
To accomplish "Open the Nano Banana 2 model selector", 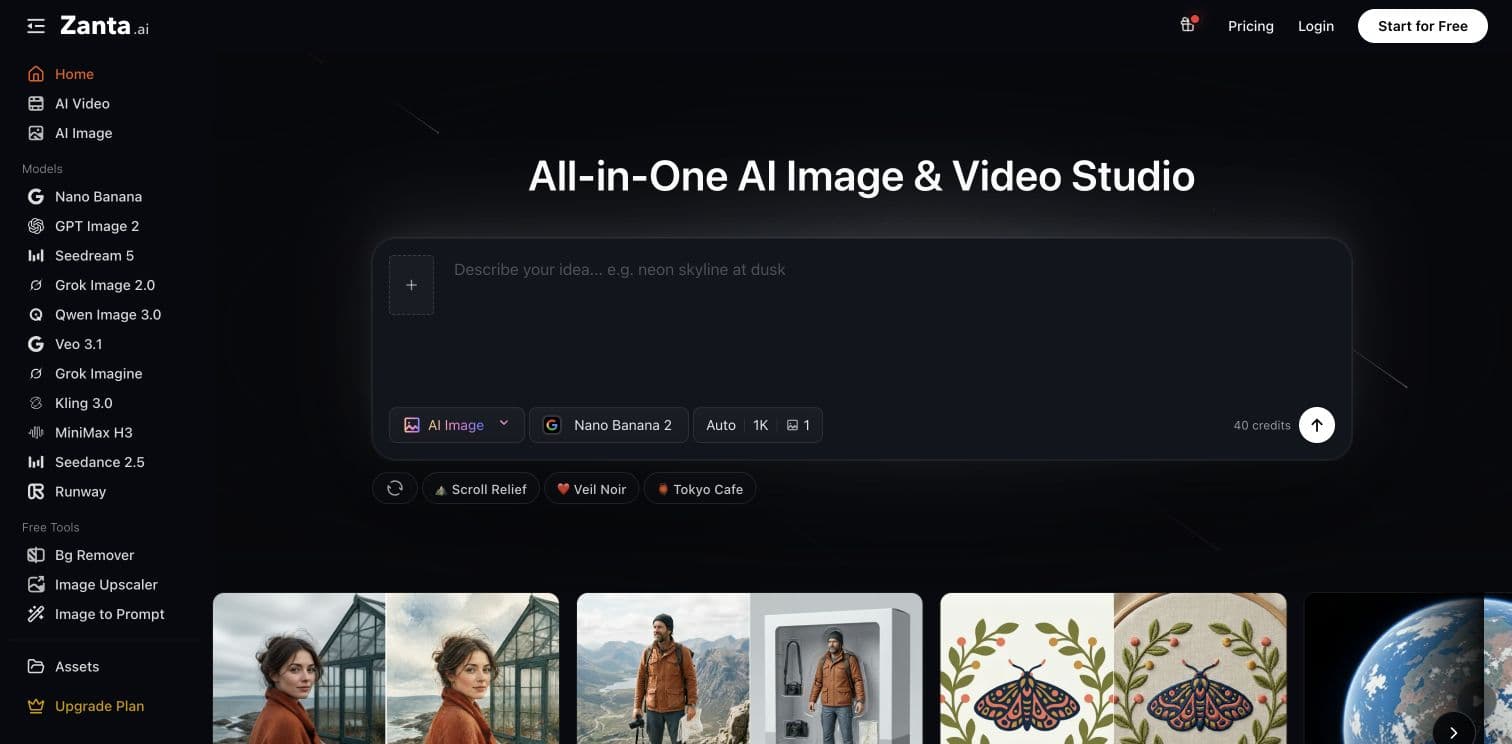I will pyautogui.click(x=609, y=425).
